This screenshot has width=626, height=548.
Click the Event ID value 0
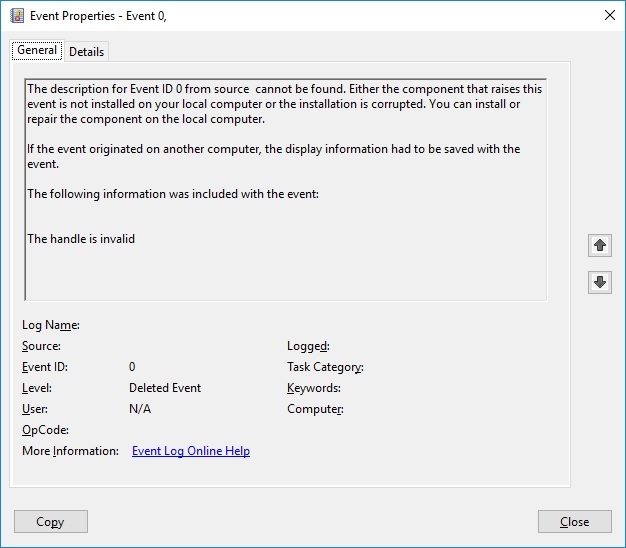pyautogui.click(x=132, y=366)
